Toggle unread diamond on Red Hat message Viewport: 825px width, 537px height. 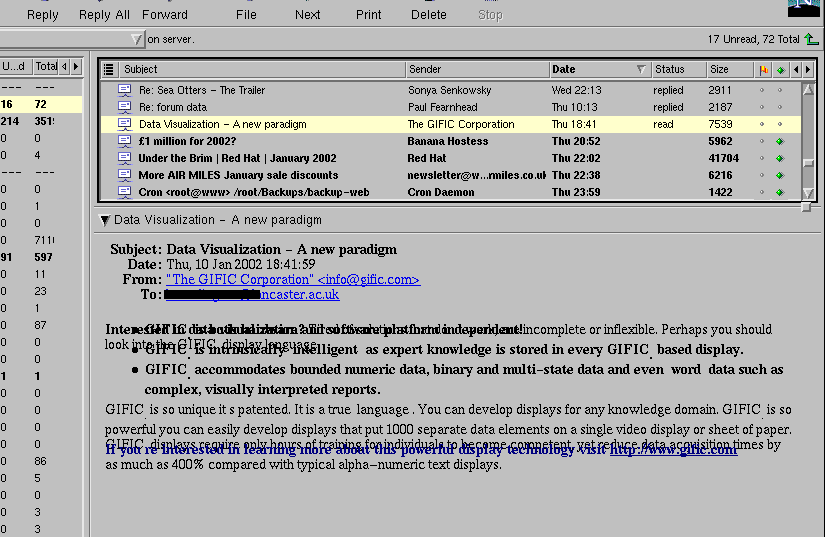tap(780, 158)
